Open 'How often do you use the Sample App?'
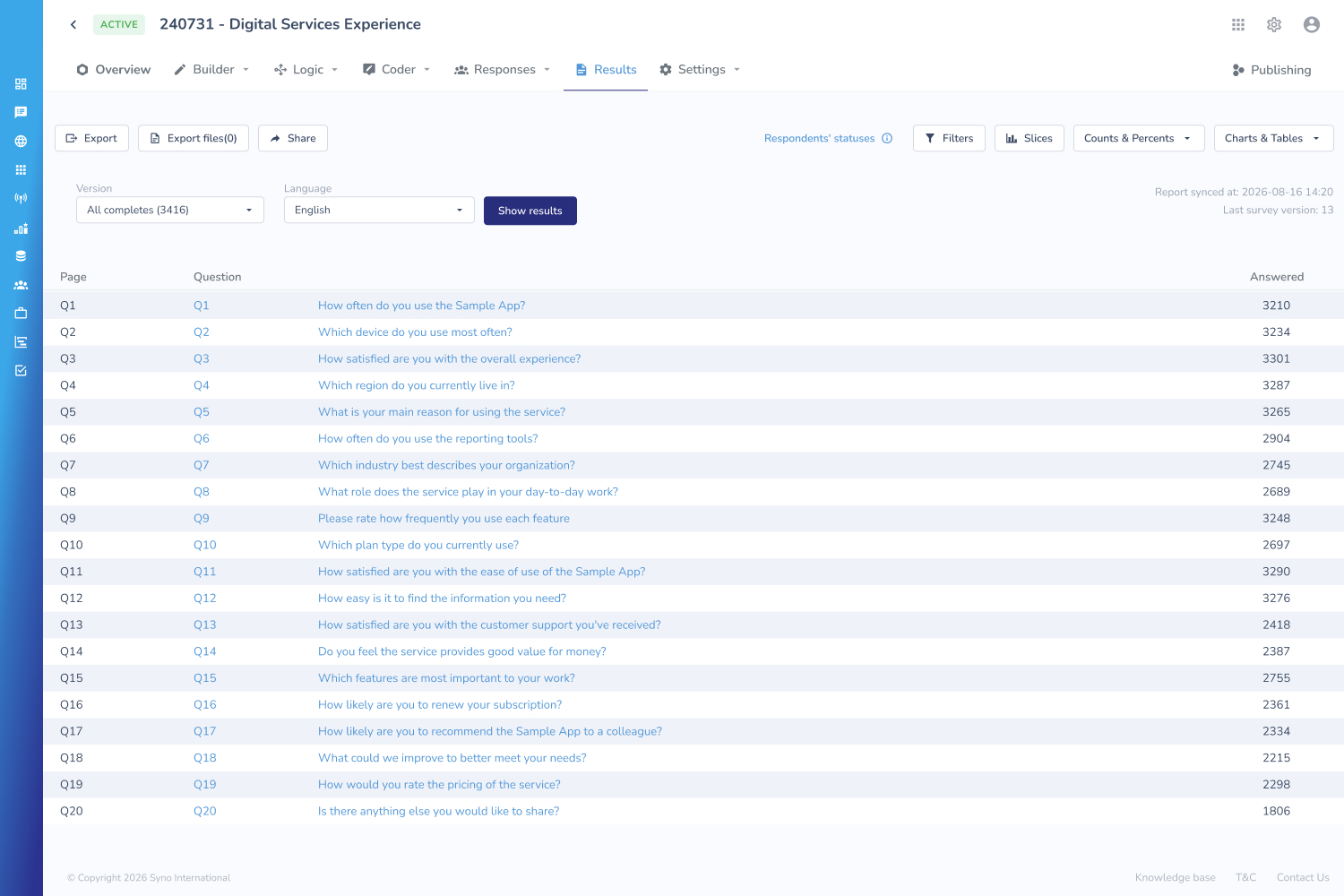The image size is (1344, 896). coord(421,306)
